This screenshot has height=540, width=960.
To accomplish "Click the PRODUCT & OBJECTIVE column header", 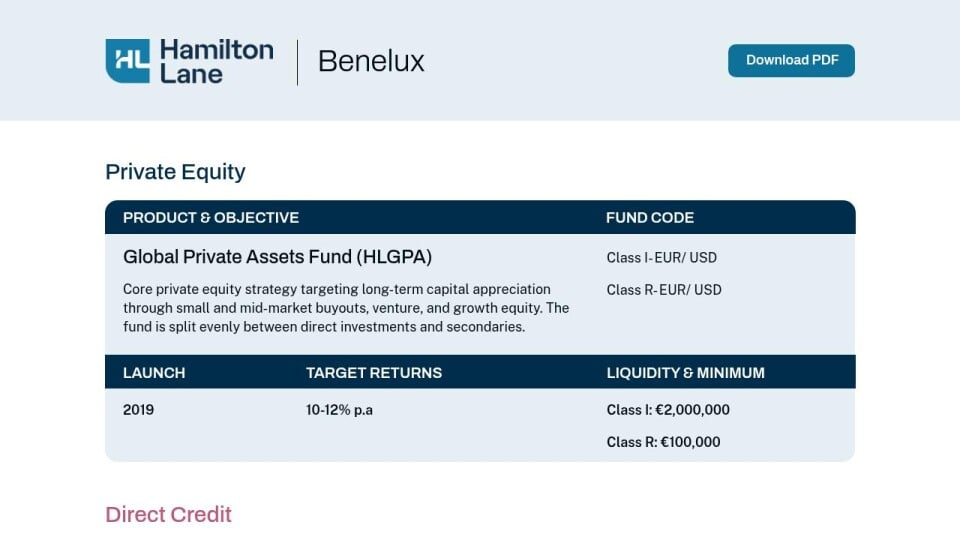I will [211, 218].
